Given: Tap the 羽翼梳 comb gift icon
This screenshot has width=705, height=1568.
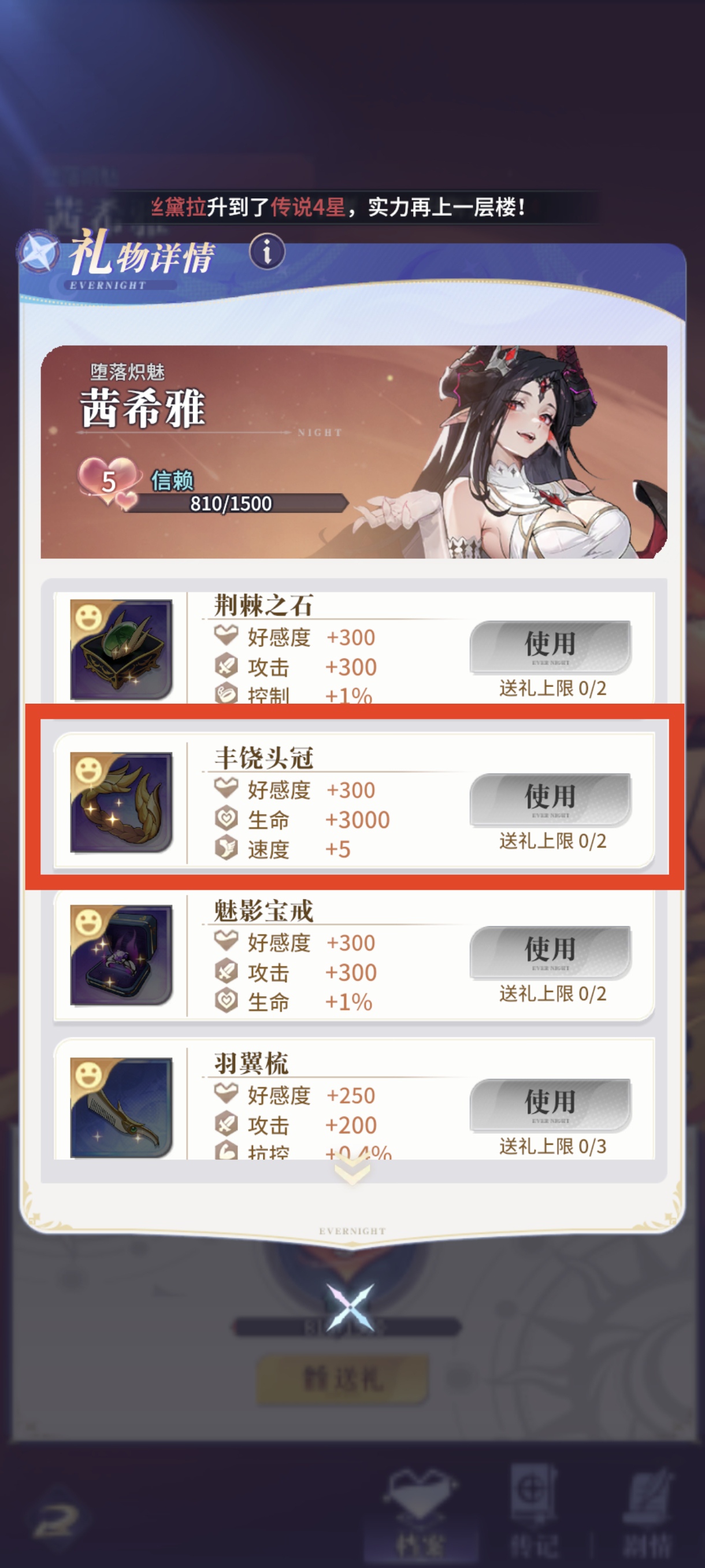Looking at the screenshot, I should coord(122,1107).
